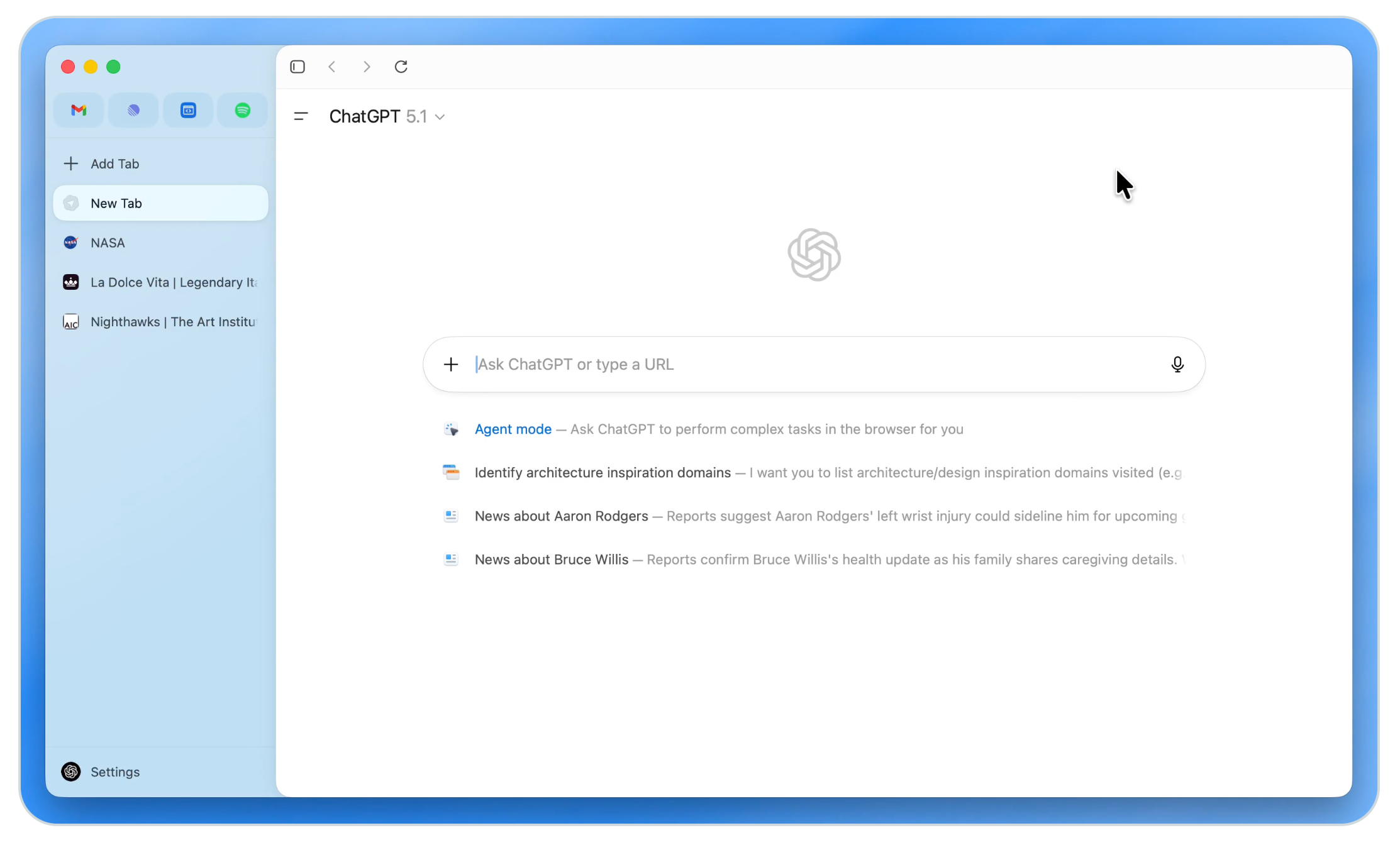1400x850 pixels.
Task: Click the browser back arrow
Action: pos(332,67)
